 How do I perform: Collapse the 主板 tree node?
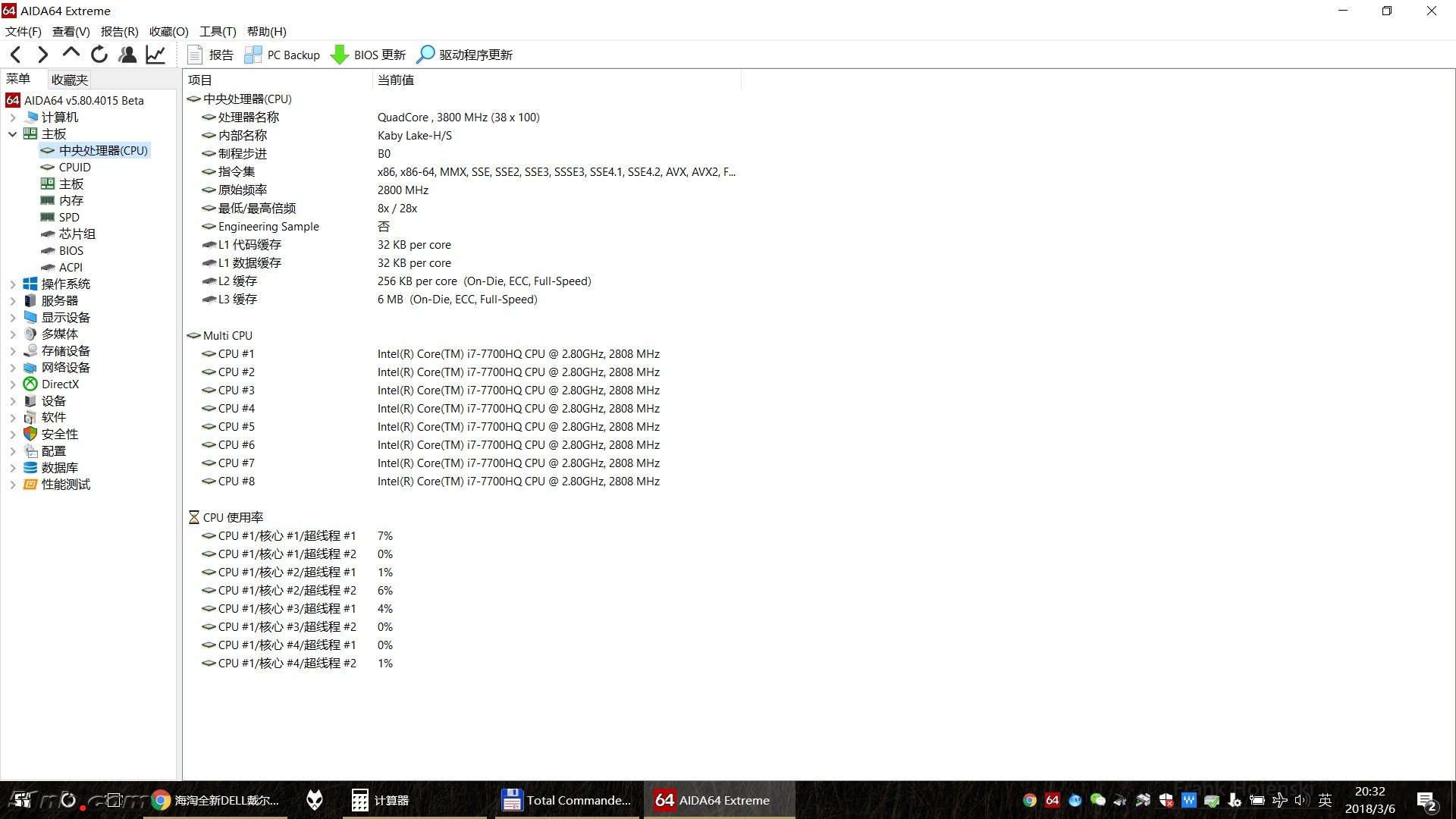[12, 134]
